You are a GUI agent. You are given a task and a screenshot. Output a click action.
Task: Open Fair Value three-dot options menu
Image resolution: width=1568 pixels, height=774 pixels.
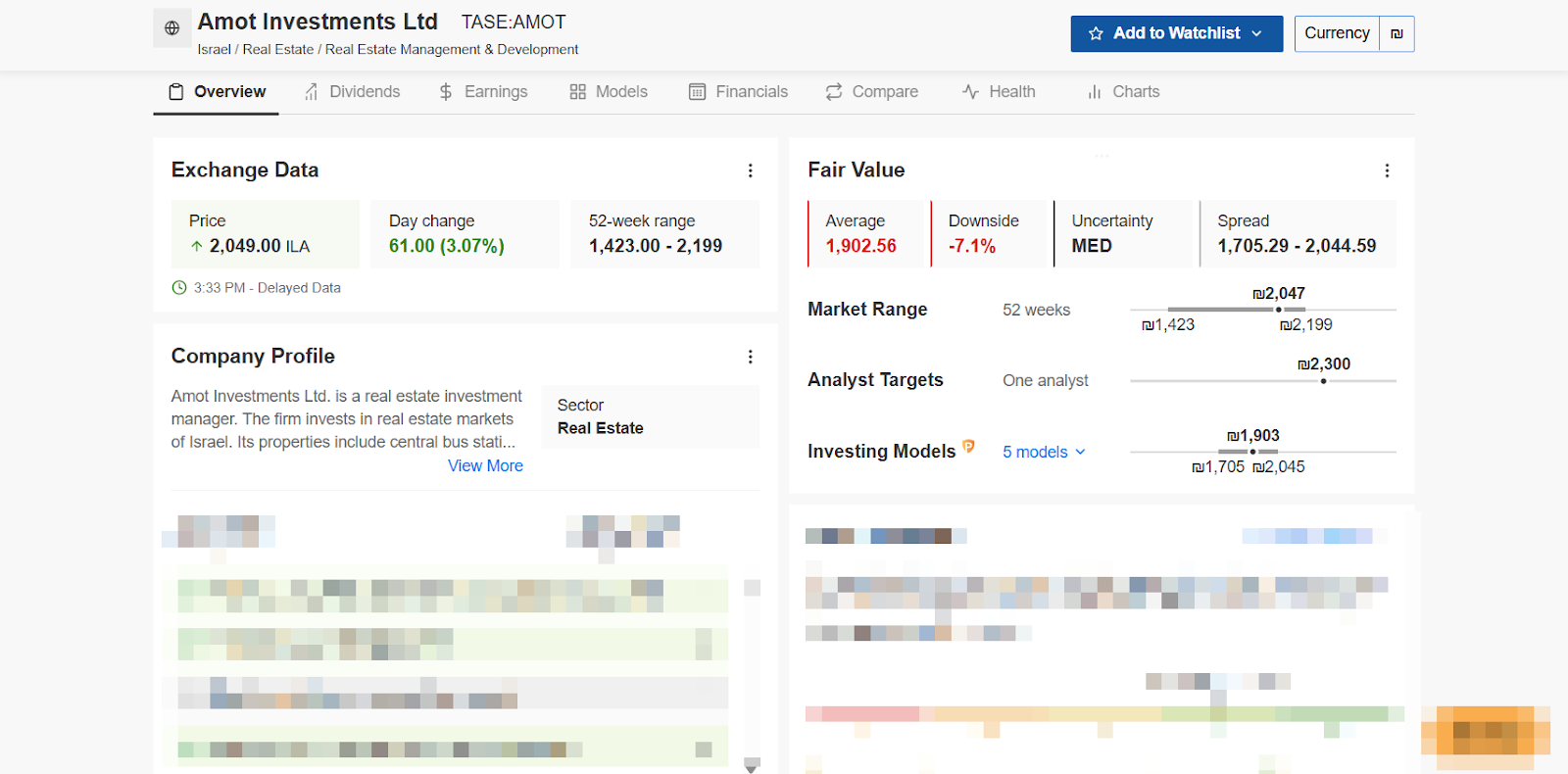click(1387, 170)
